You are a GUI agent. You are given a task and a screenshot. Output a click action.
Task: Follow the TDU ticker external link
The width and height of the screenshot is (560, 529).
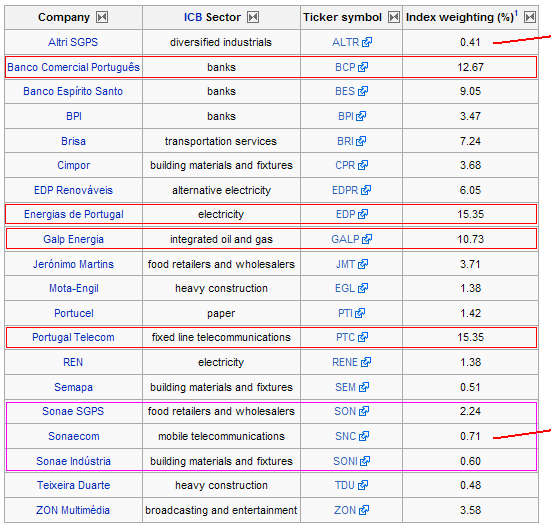click(352, 485)
